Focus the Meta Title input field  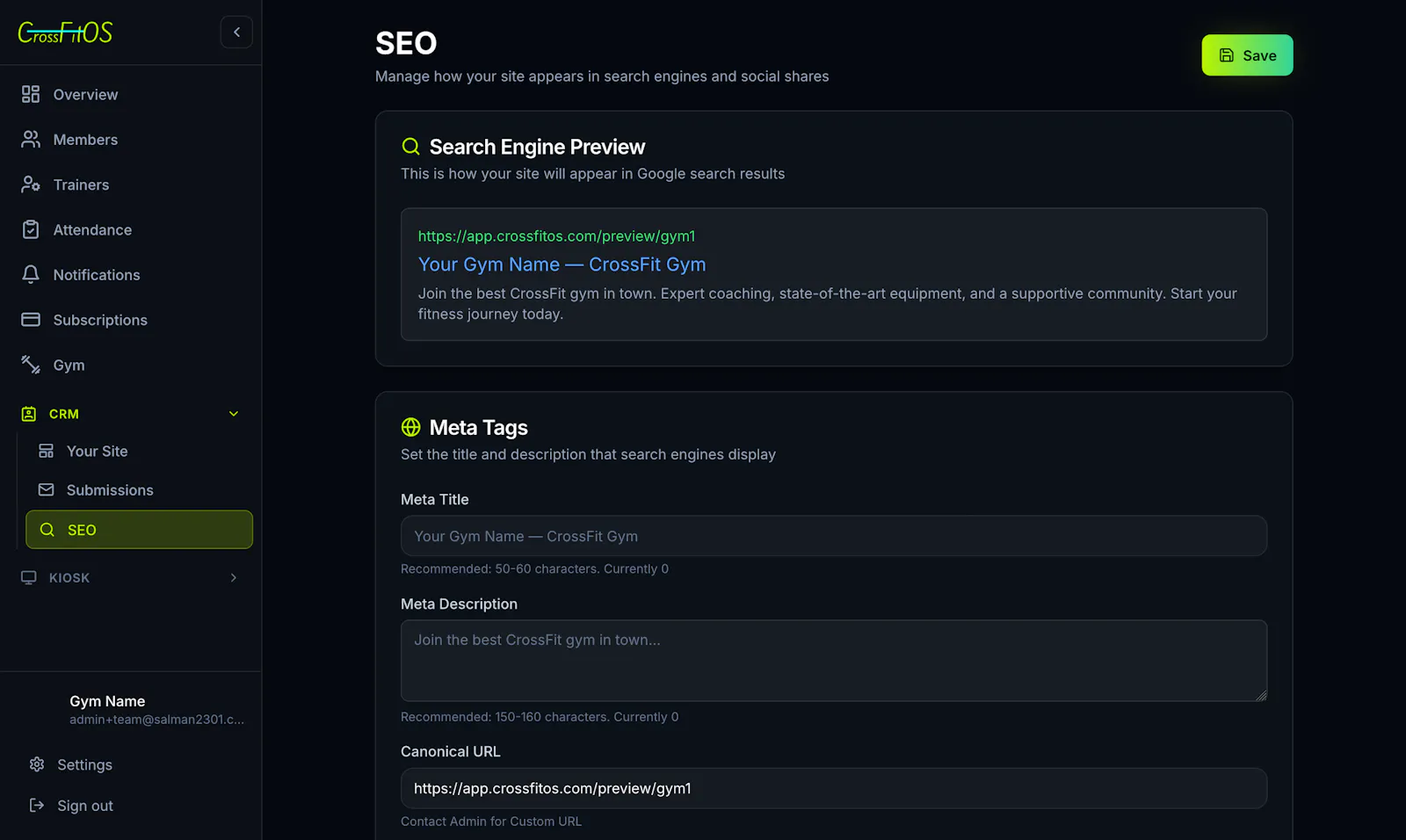coord(834,536)
